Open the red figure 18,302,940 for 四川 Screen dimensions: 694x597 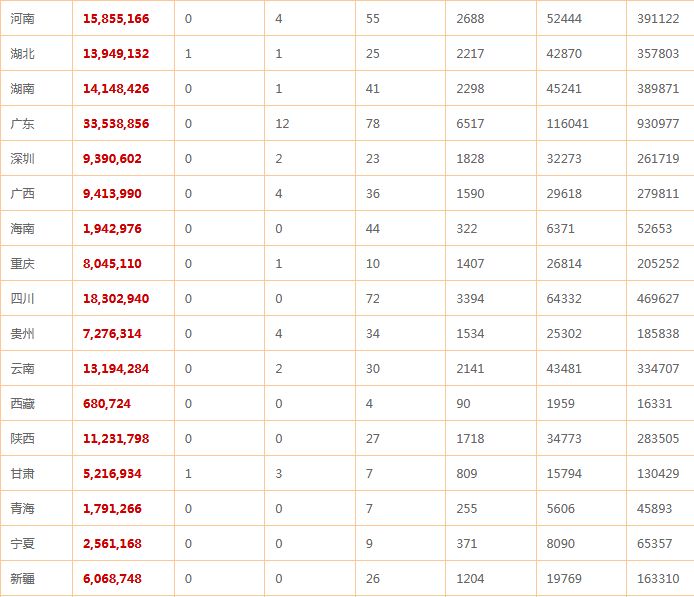point(117,298)
